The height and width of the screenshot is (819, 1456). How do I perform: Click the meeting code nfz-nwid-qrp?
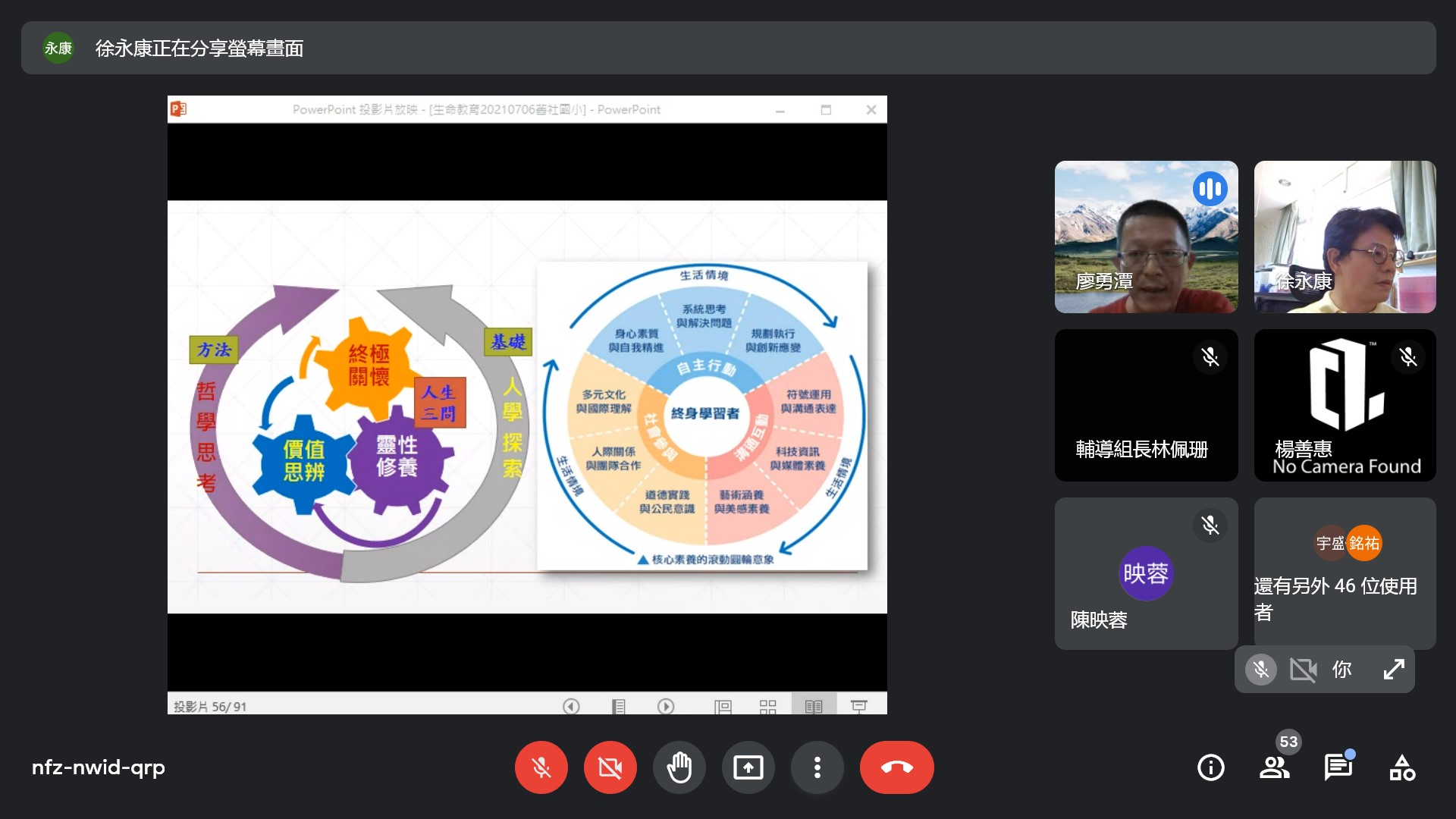click(99, 767)
